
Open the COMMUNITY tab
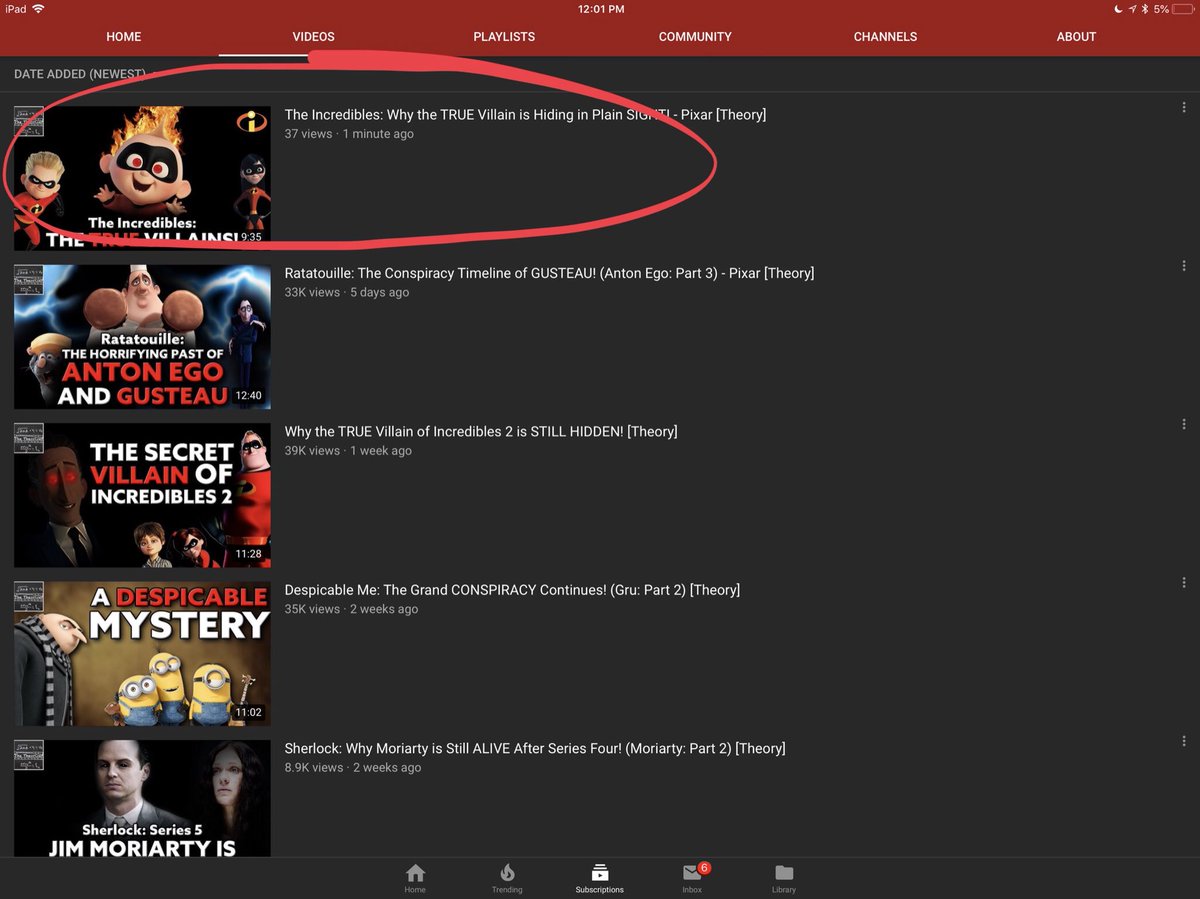[x=695, y=37]
